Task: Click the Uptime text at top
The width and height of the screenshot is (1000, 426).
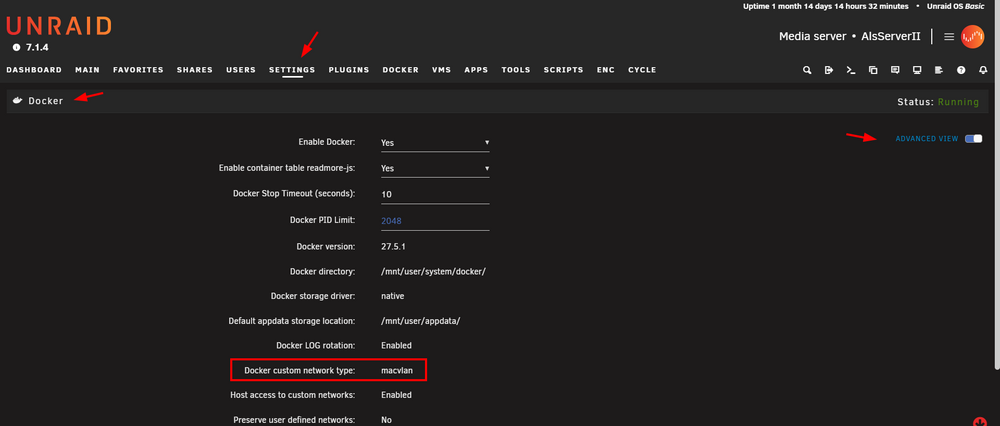Action: (826, 6)
